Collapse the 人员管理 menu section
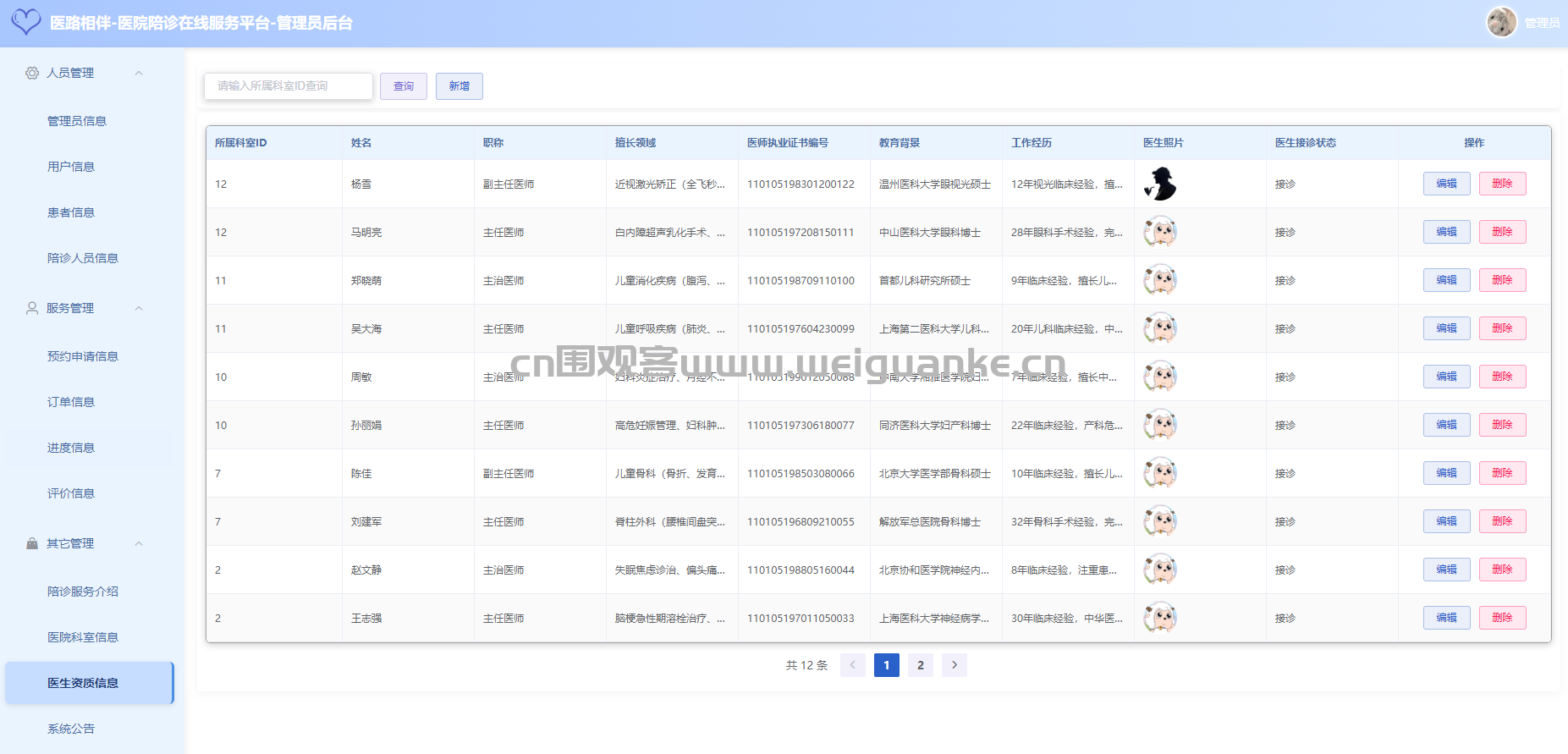 139,73
